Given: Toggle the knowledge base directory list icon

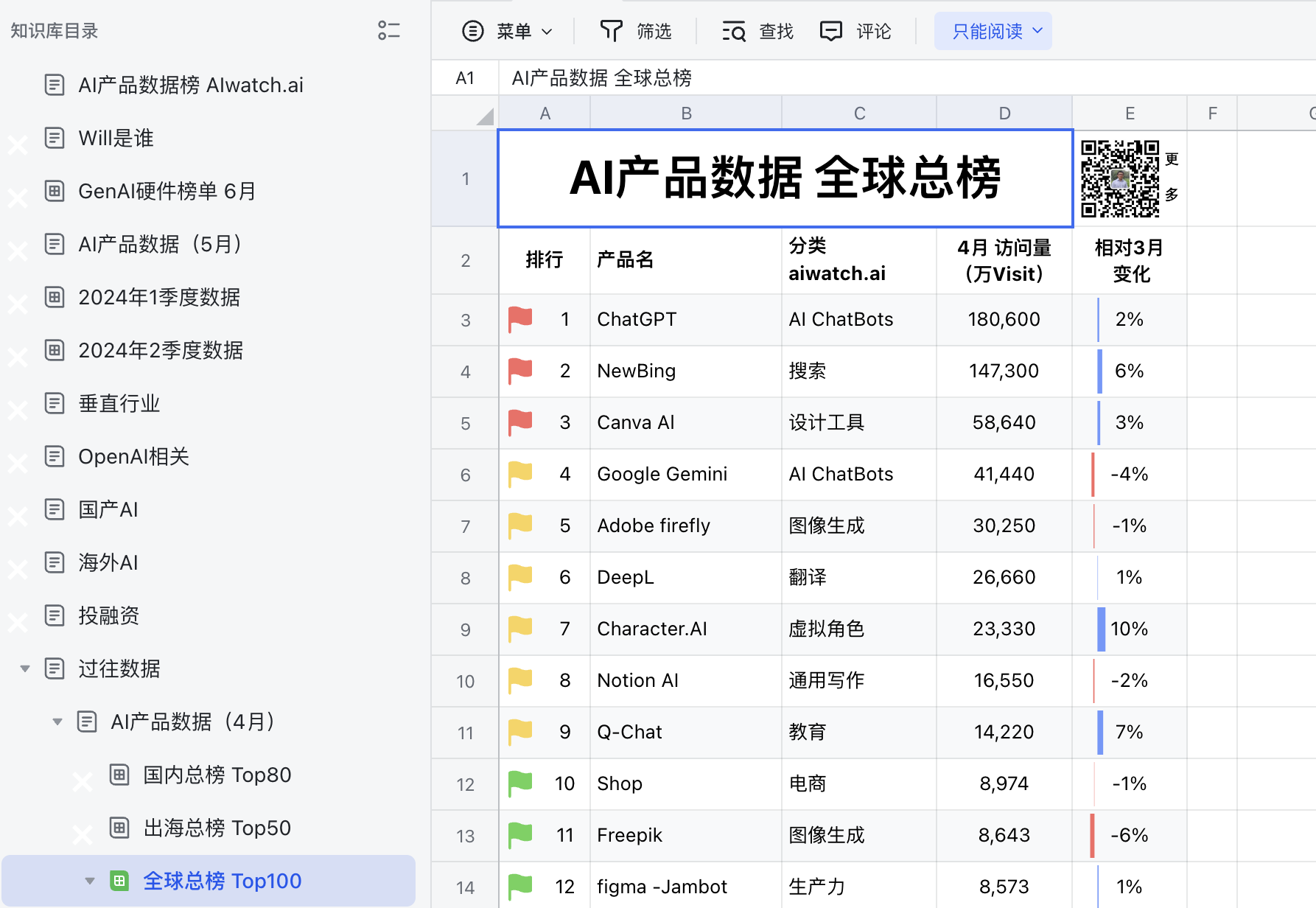Looking at the screenshot, I should [x=389, y=30].
